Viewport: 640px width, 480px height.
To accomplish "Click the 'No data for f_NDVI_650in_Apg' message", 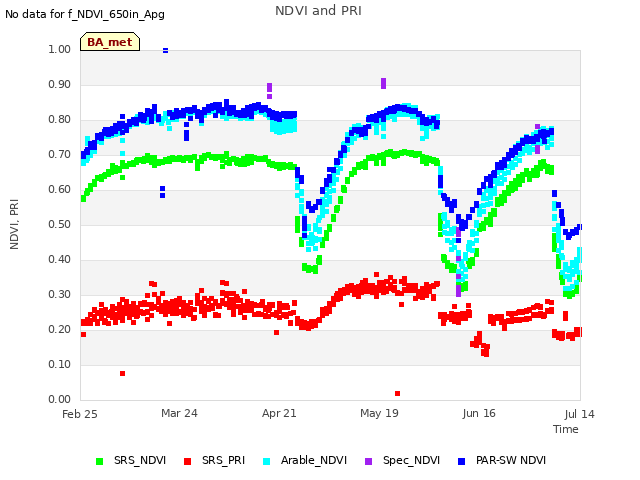I will pyautogui.click(x=85, y=14).
